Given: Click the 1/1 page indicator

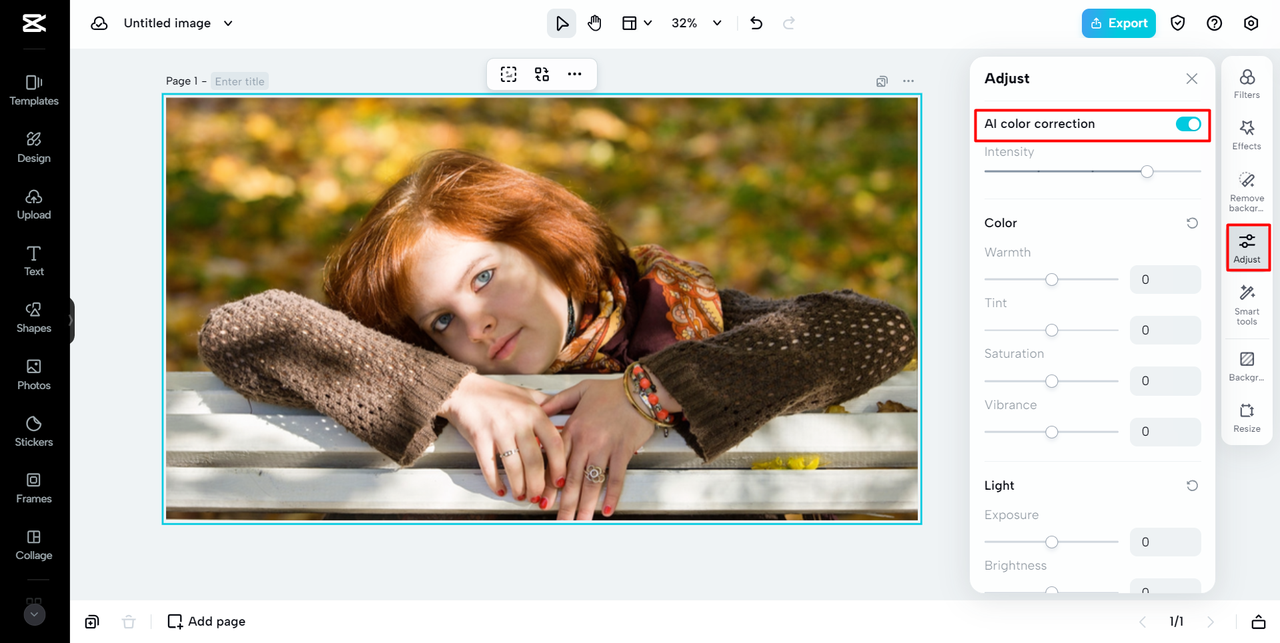Looking at the screenshot, I should [1177, 622].
